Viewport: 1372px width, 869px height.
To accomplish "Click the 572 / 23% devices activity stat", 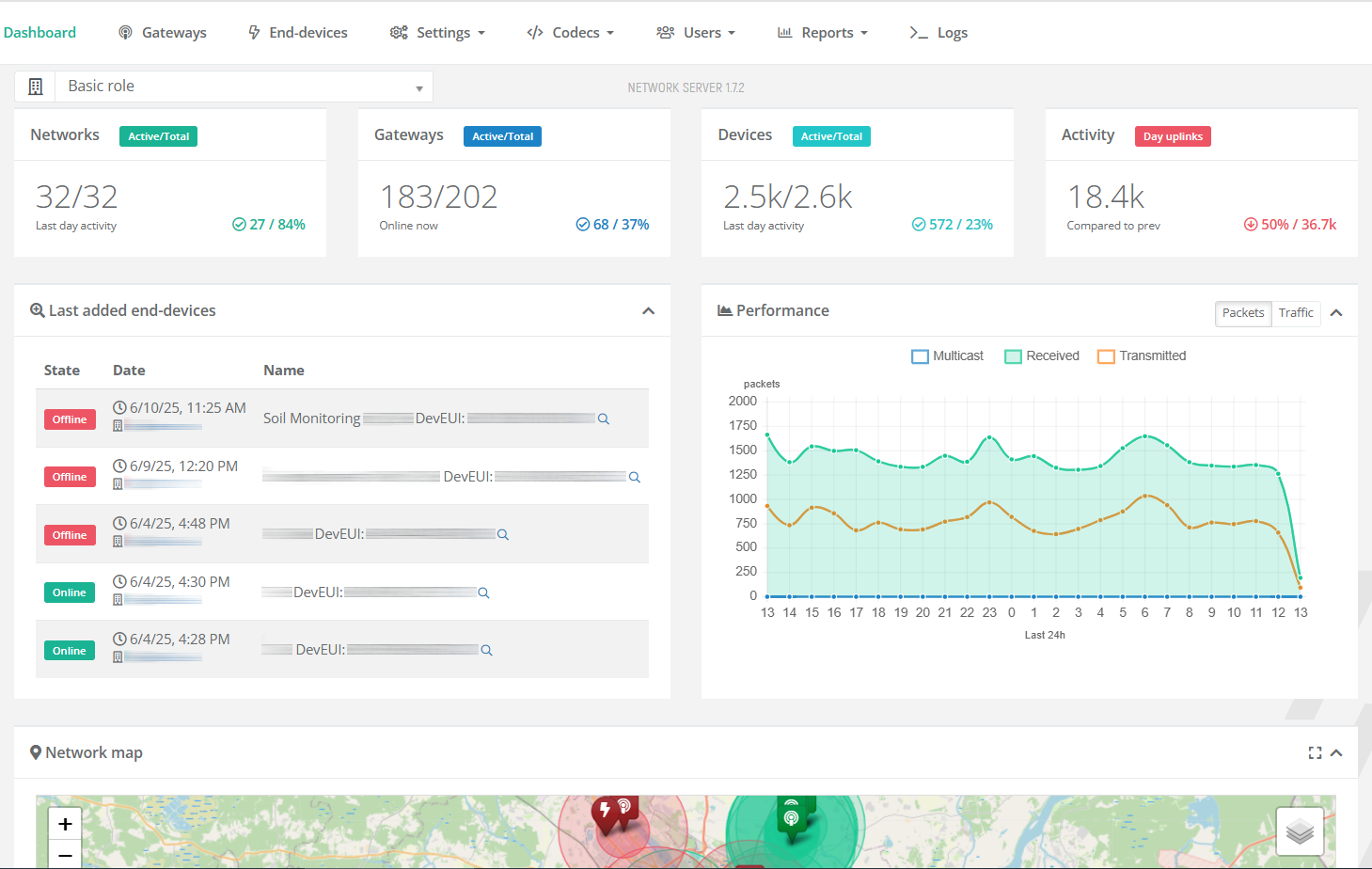I will [953, 224].
